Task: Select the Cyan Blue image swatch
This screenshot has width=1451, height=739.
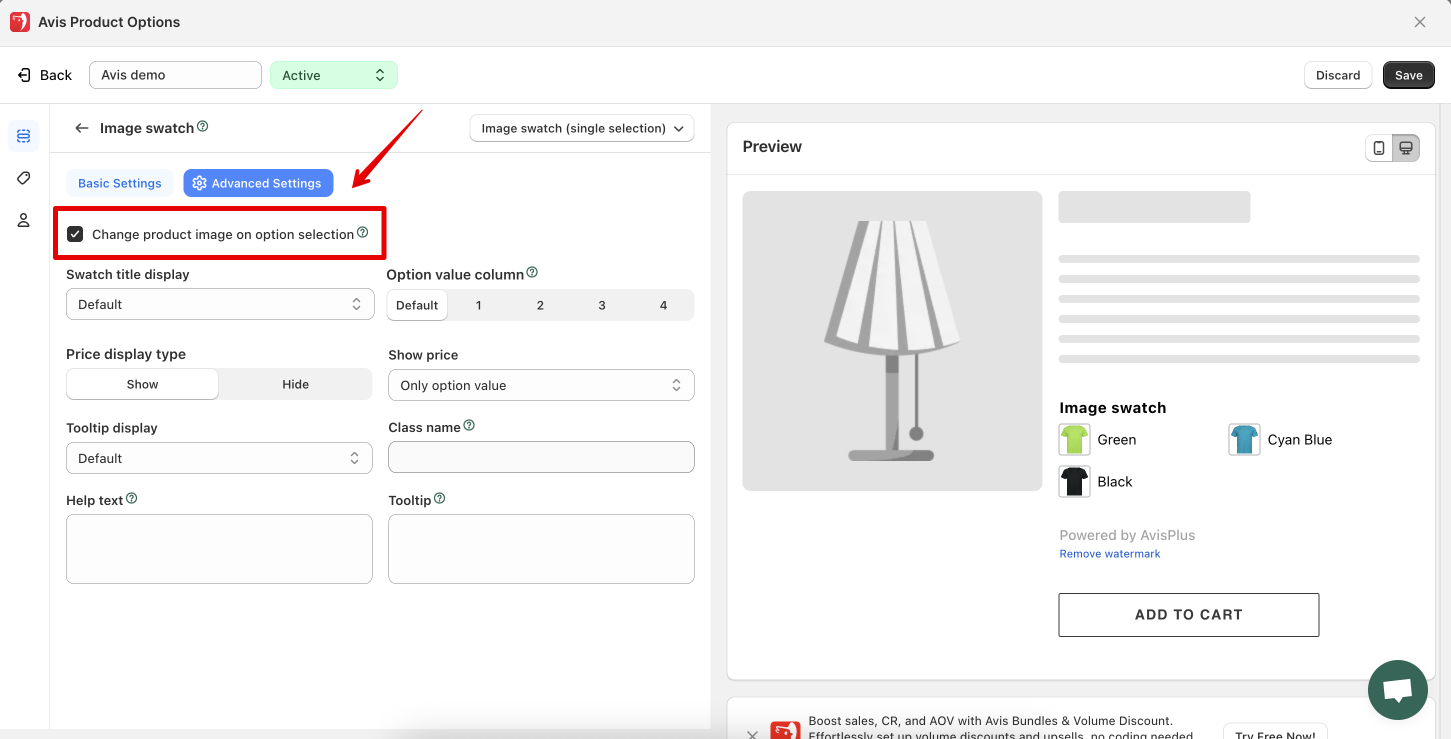Action: (1245, 440)
